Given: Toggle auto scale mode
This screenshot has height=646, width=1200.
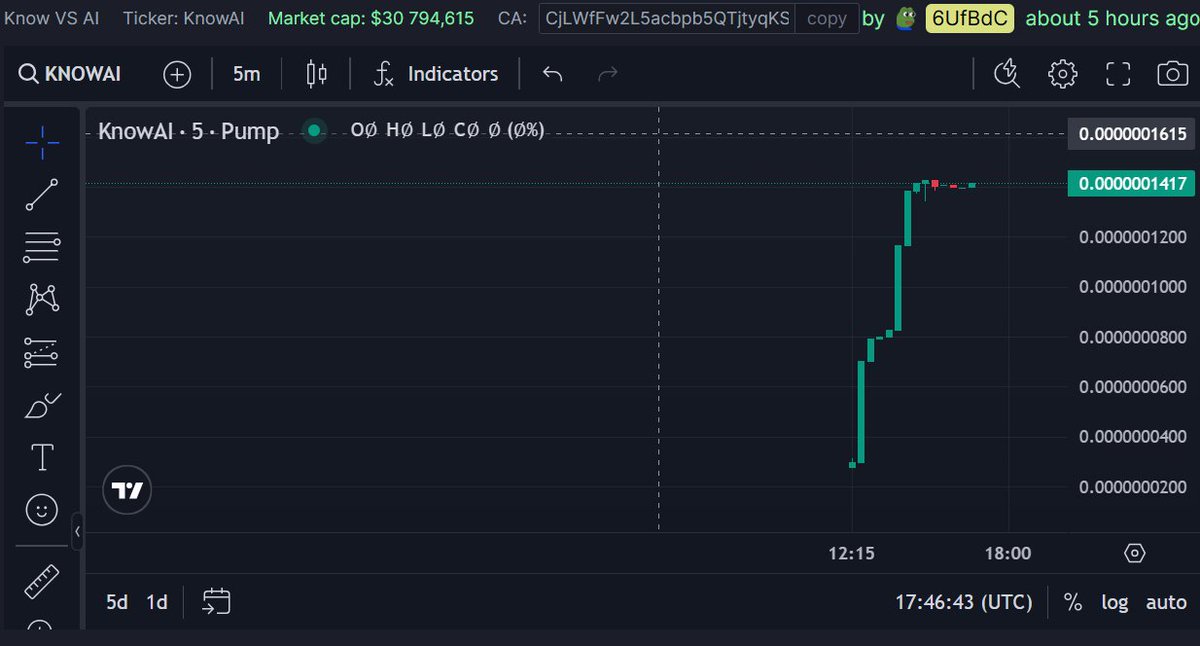Looking at the screenshot, I should [x=1166, y=603].
